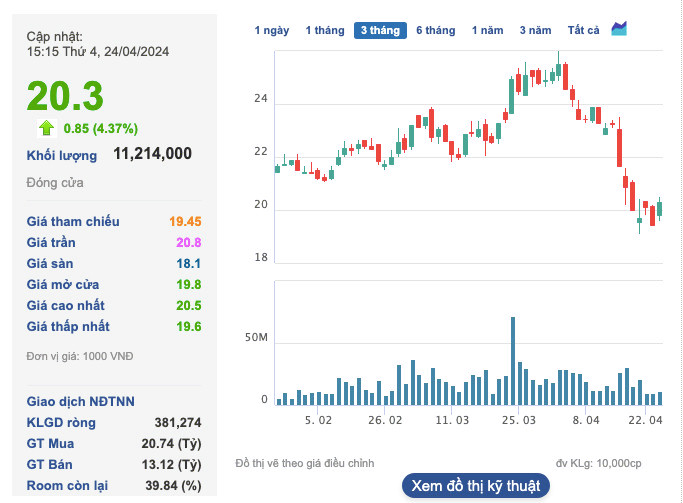Switch to the 1 tháng chart range
This screenshot has height=503, width=683.
click(324, 30)
